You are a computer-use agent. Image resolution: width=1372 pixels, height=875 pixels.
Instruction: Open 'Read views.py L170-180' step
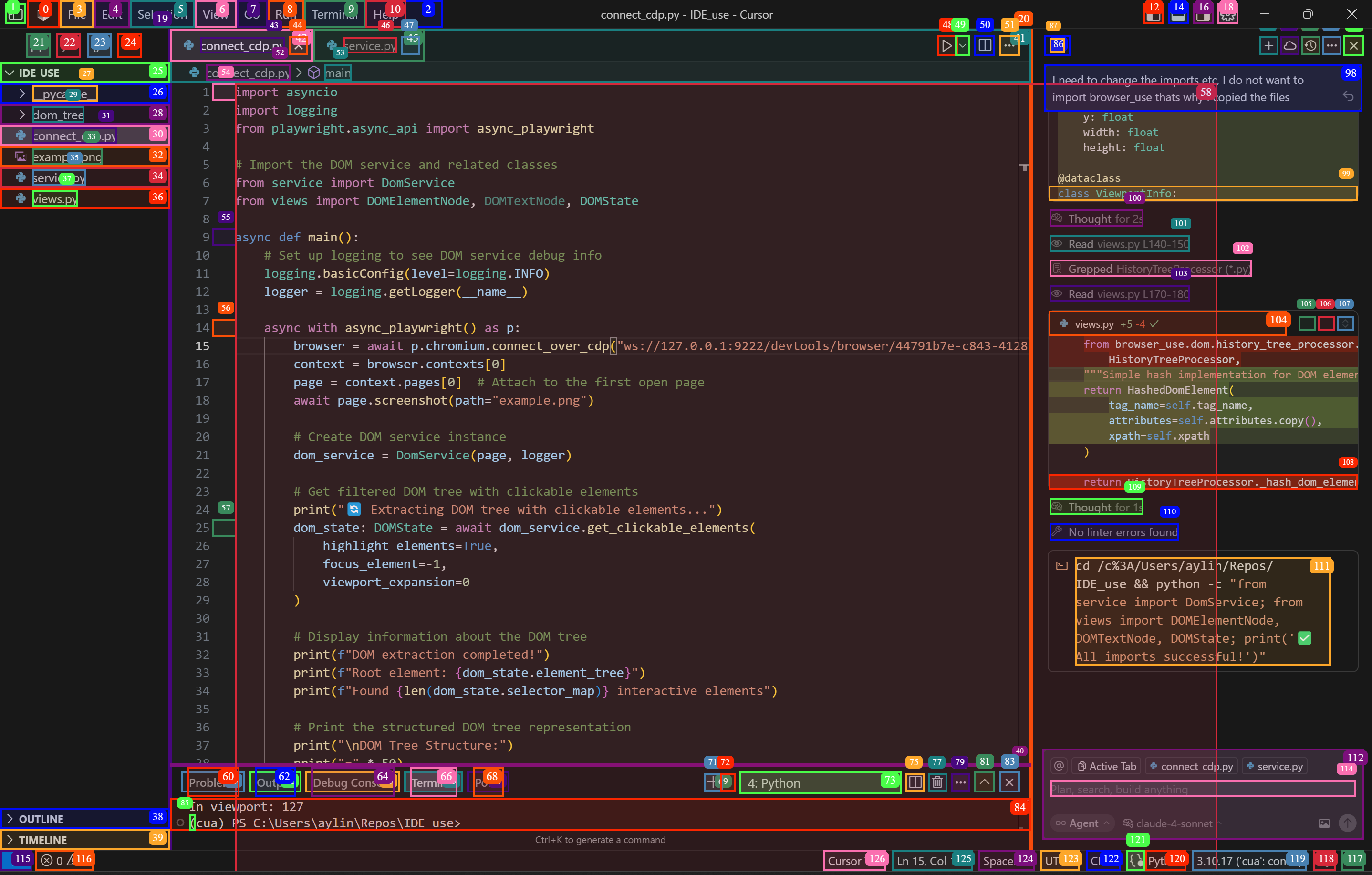[1120, 294]
